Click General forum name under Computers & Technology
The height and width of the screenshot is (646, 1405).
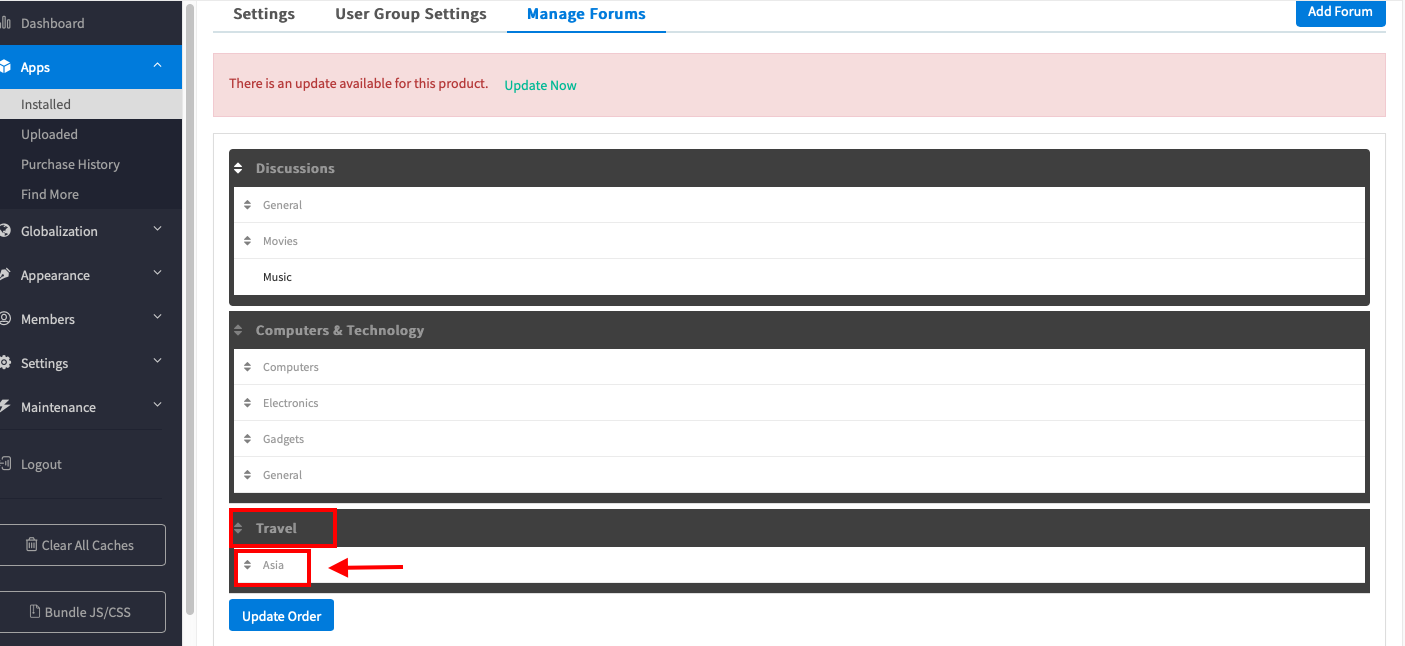click(x=282, y=475)
